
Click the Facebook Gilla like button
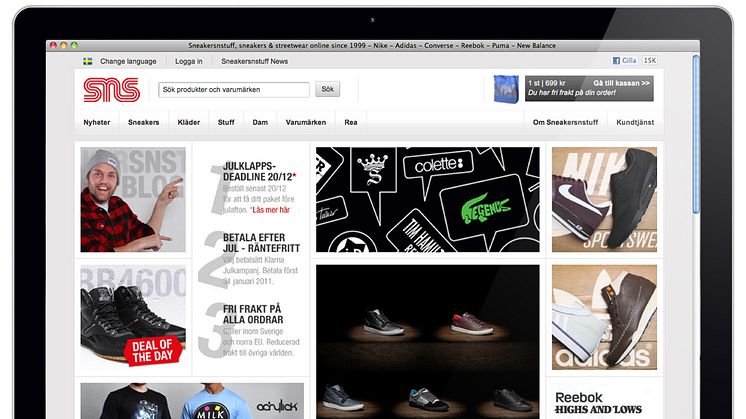pyautogui.click(x=624, y=60)
